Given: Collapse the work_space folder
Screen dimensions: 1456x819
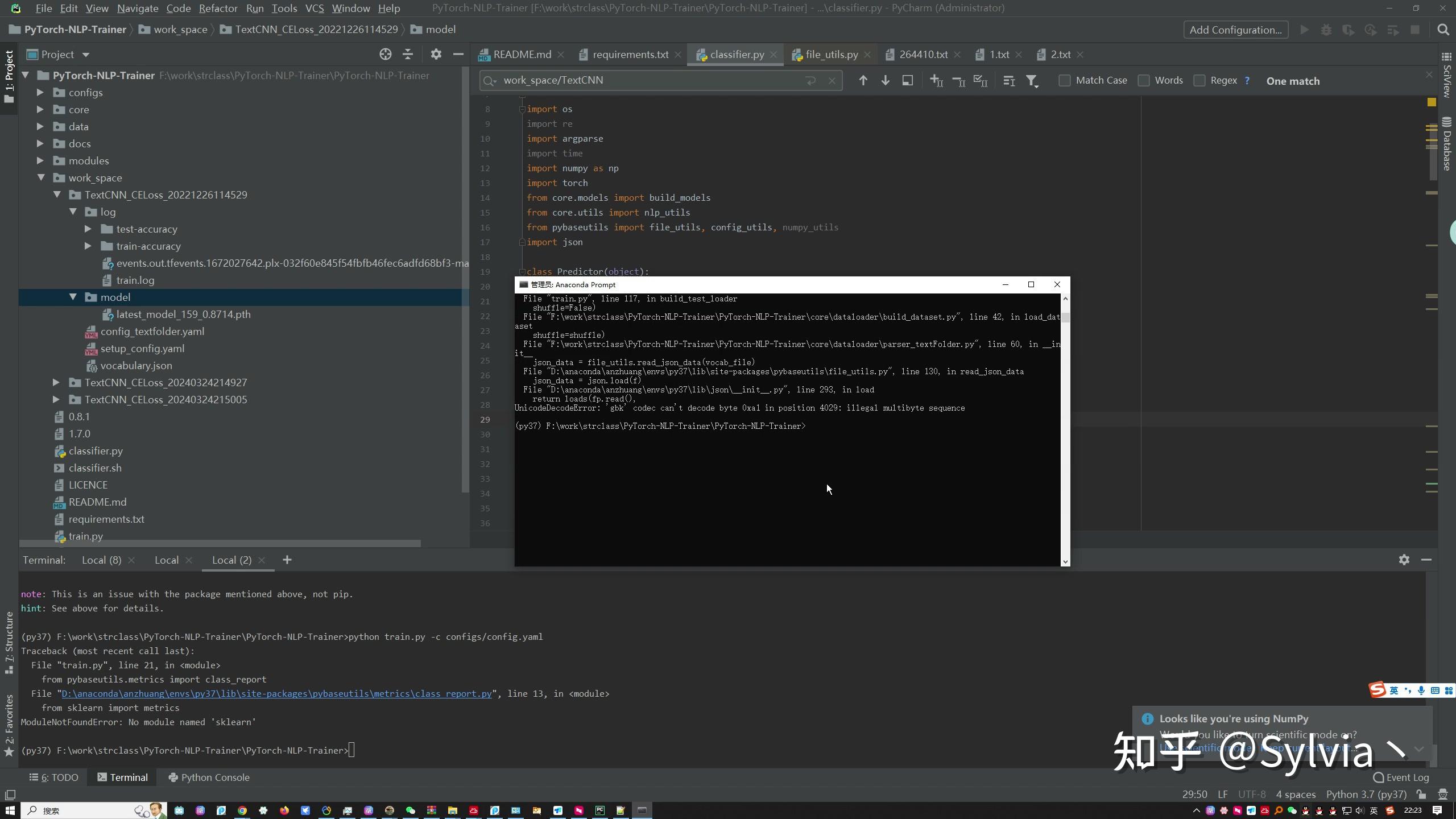Looking at the screenshot, I should coord(42,177).
